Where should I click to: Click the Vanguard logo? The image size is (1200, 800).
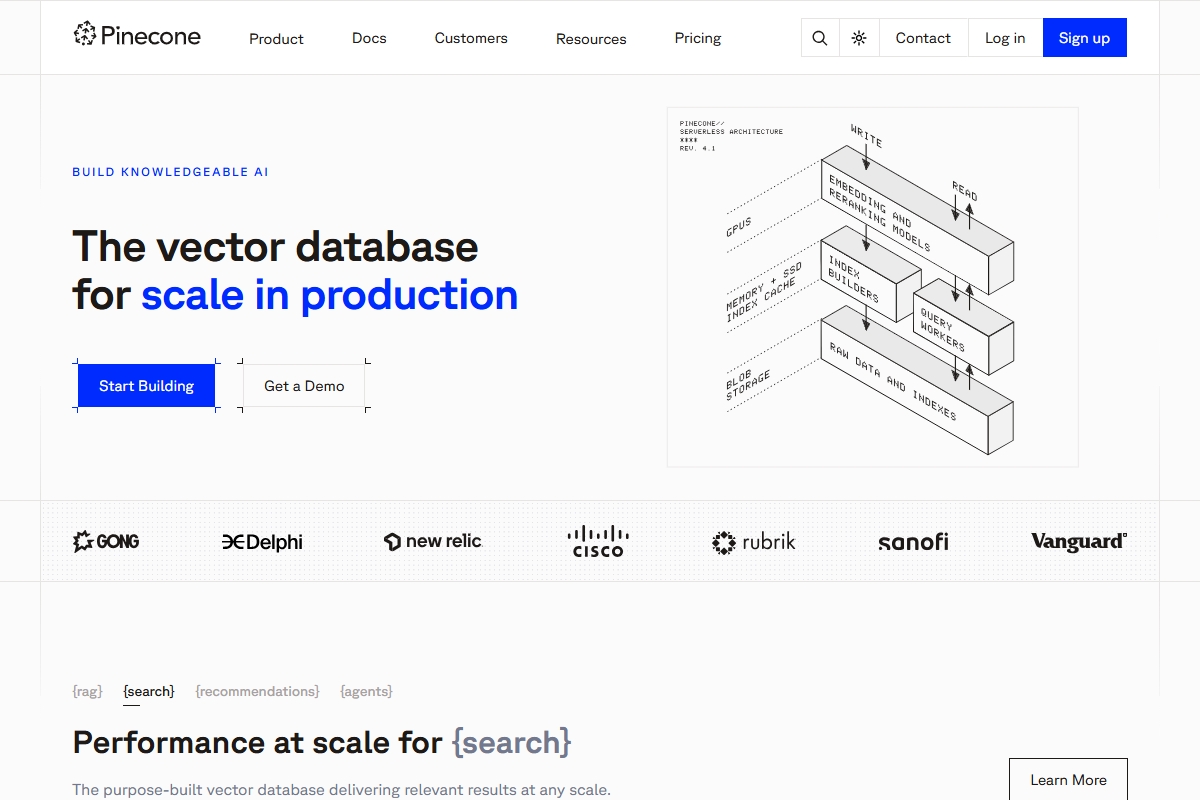(x=1078, y=541)
